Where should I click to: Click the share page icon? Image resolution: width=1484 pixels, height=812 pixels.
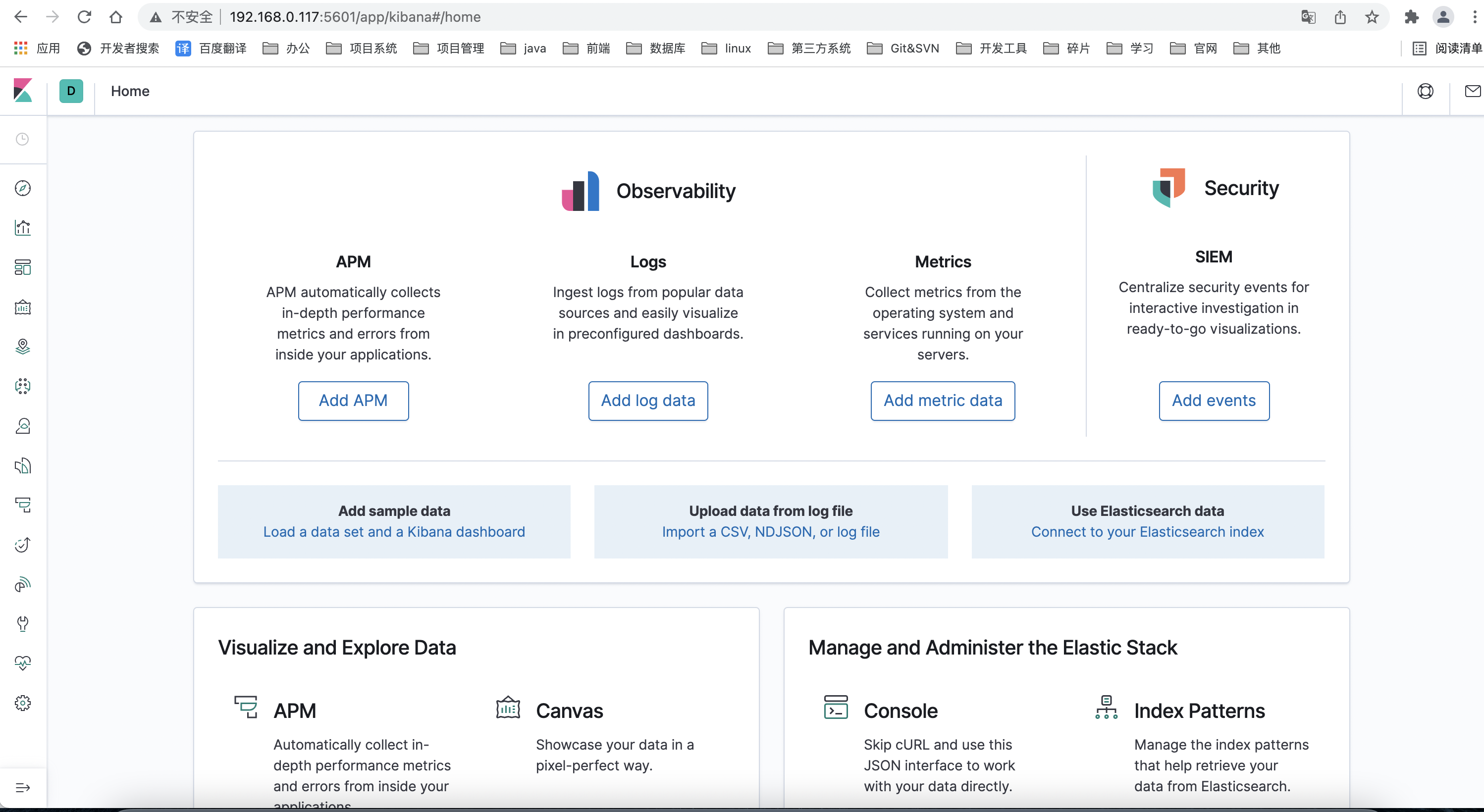pos(1340,17)
